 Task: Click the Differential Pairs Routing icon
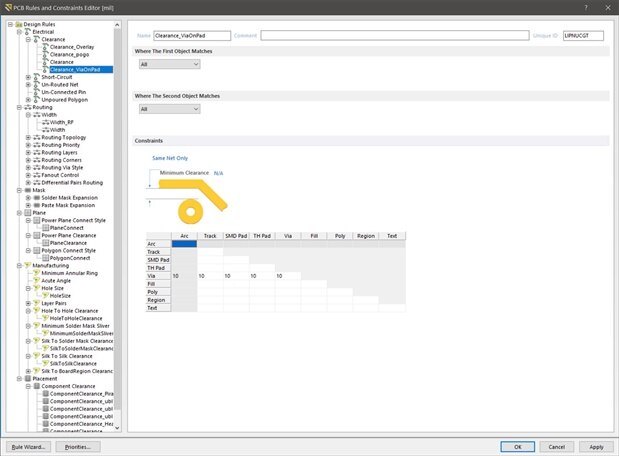point(37,182)
